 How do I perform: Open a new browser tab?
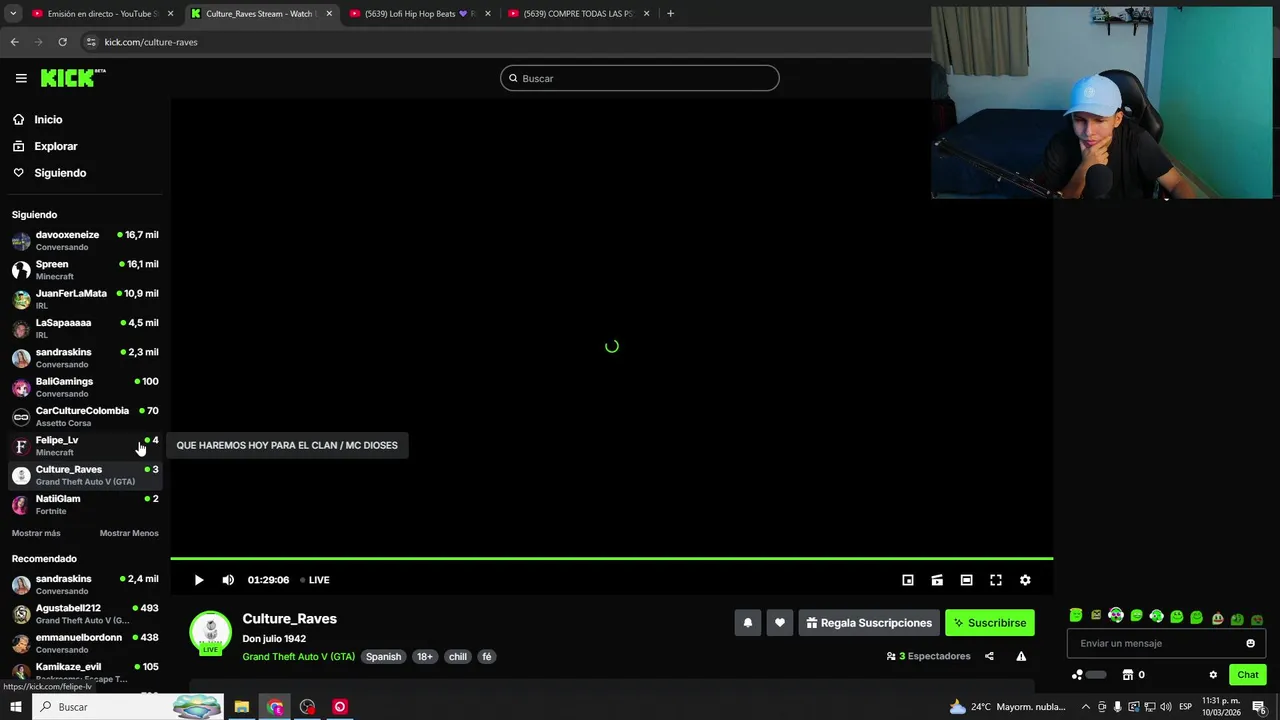pos(670,14)
